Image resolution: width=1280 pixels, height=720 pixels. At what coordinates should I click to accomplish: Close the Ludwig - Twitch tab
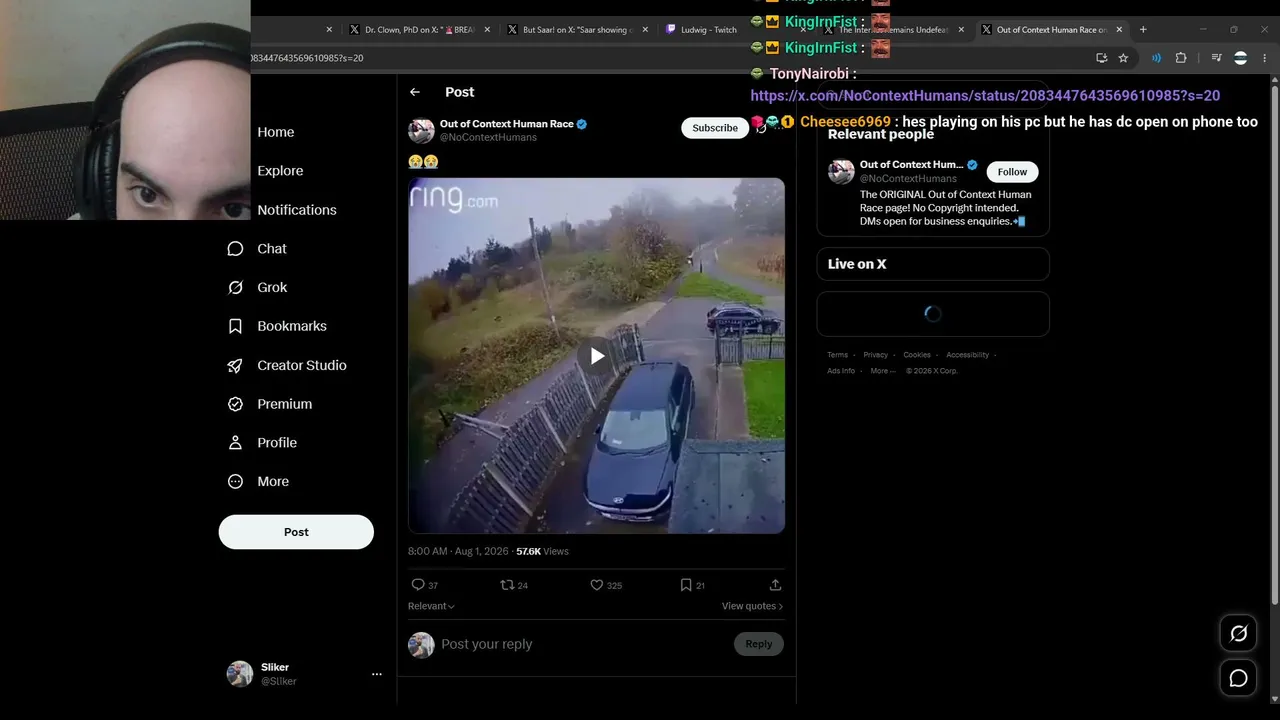pyautogui.click(x=804, y=30)
